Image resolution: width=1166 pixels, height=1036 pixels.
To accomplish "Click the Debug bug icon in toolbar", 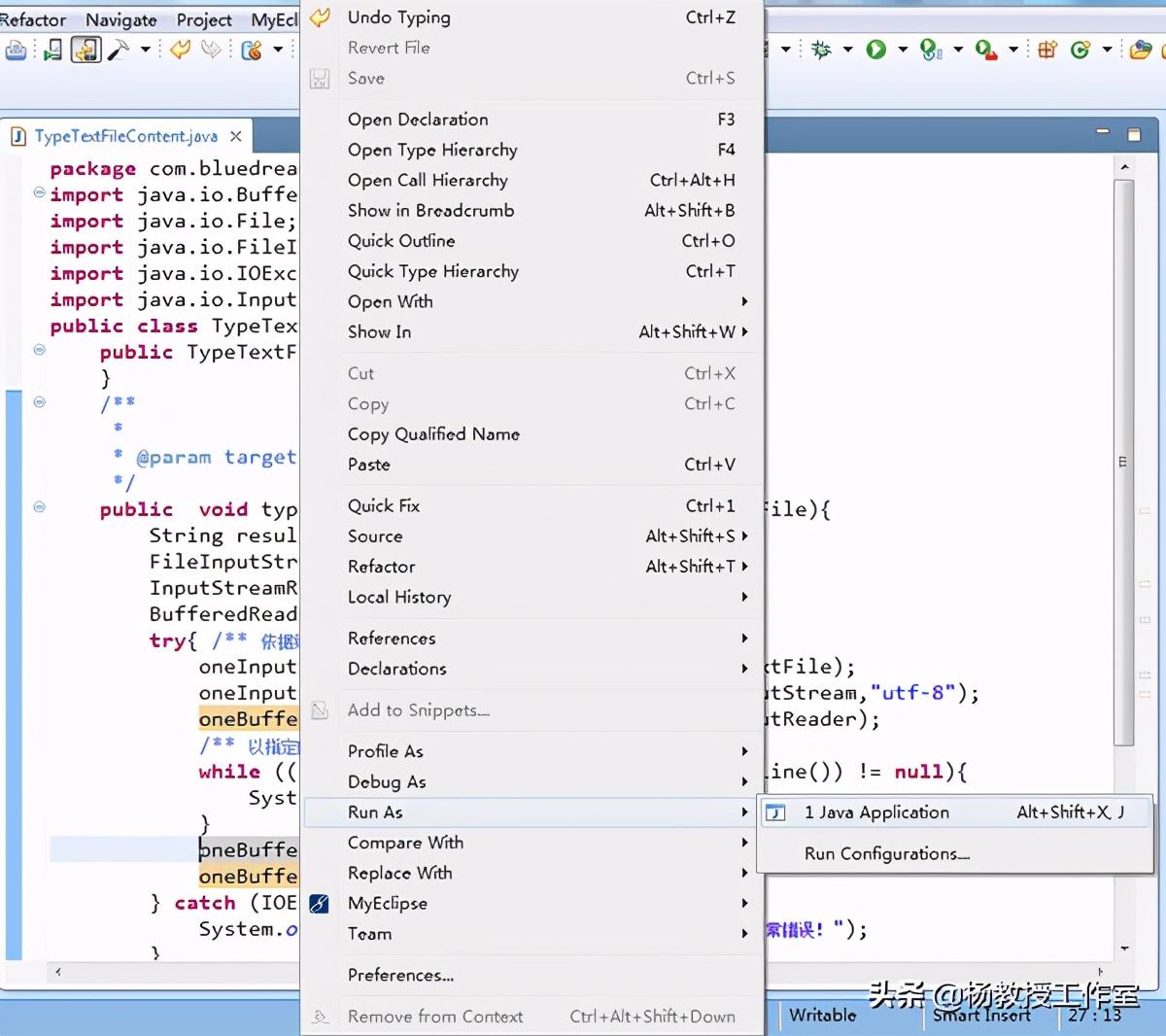I will [821, 50].
